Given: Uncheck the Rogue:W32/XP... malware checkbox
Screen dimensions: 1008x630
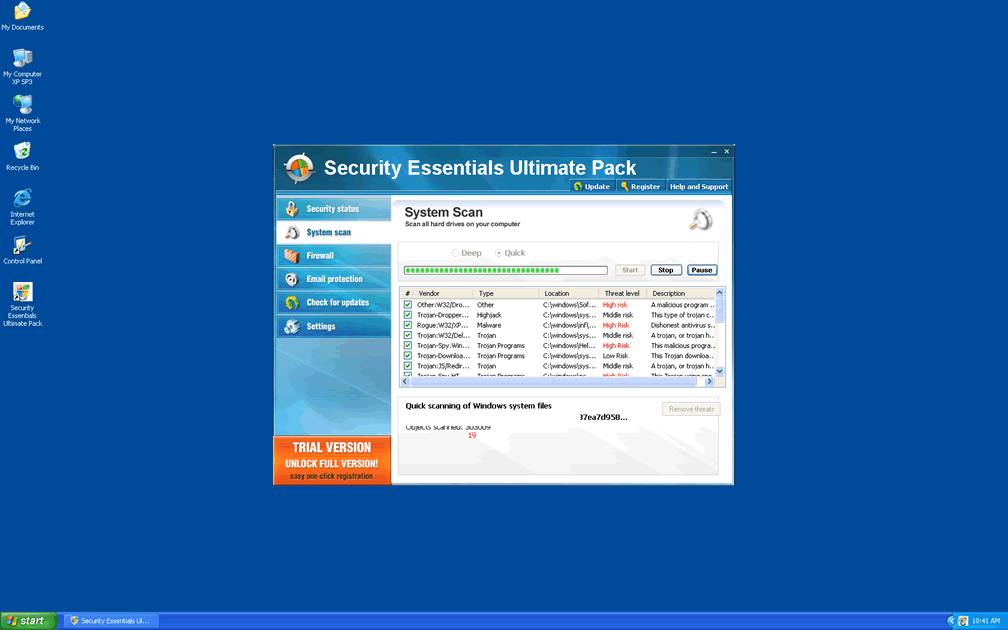Looking at the screenshot, I should (408, 325).
